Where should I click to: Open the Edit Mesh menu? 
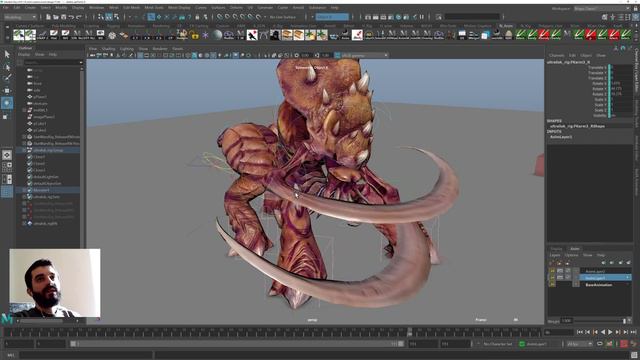pos(131,8)
